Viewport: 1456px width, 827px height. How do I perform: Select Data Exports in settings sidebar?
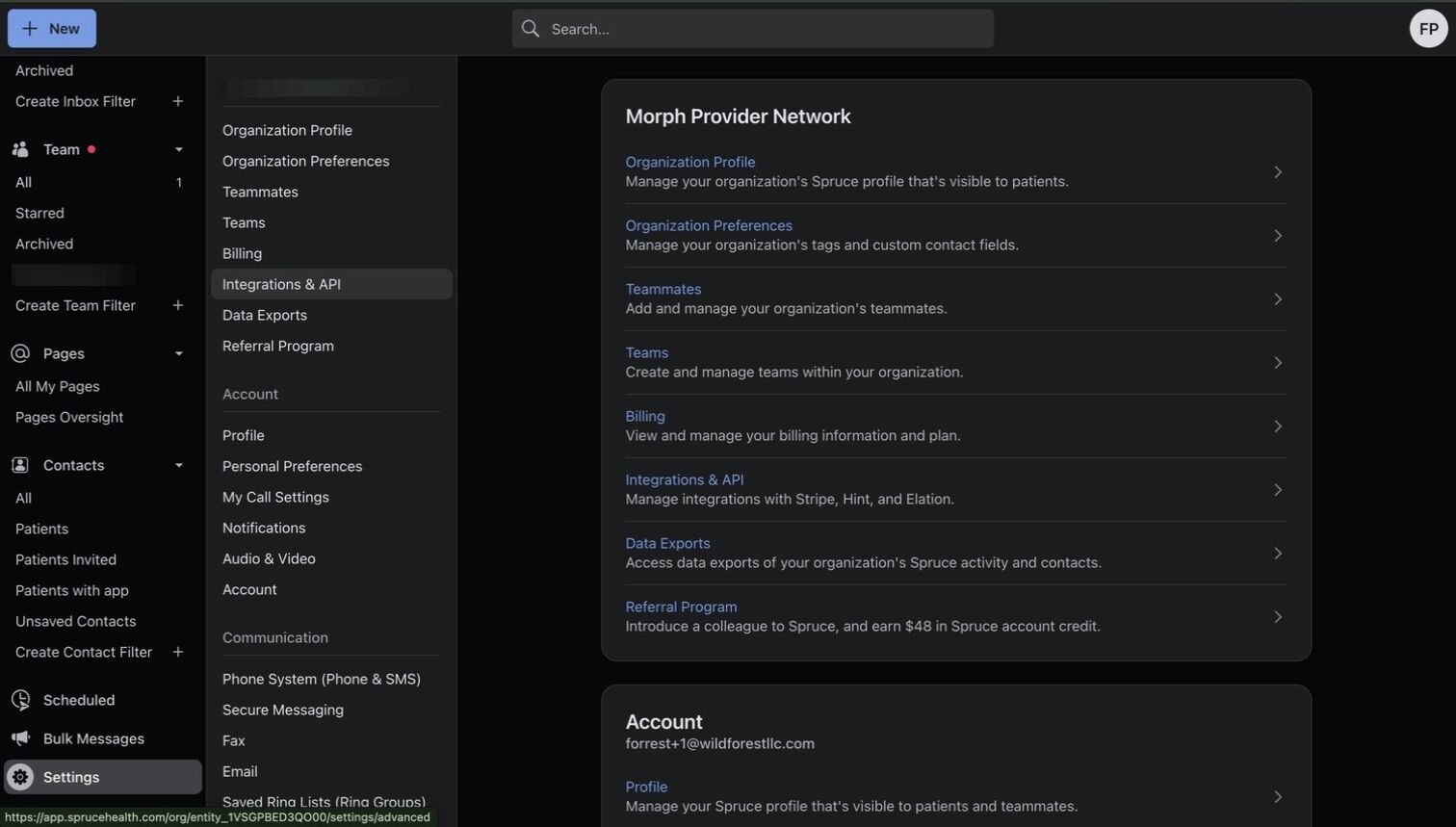(265, 315)
